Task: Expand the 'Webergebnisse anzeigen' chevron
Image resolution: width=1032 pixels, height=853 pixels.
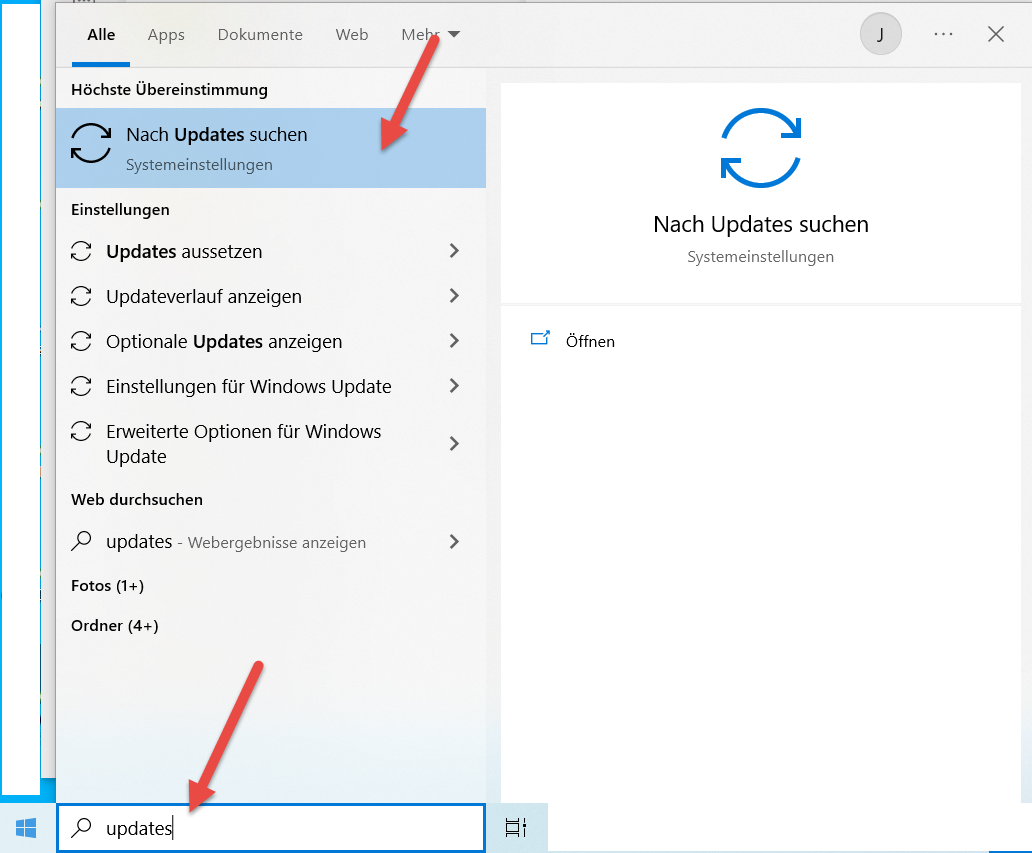Action: (453, 541)
